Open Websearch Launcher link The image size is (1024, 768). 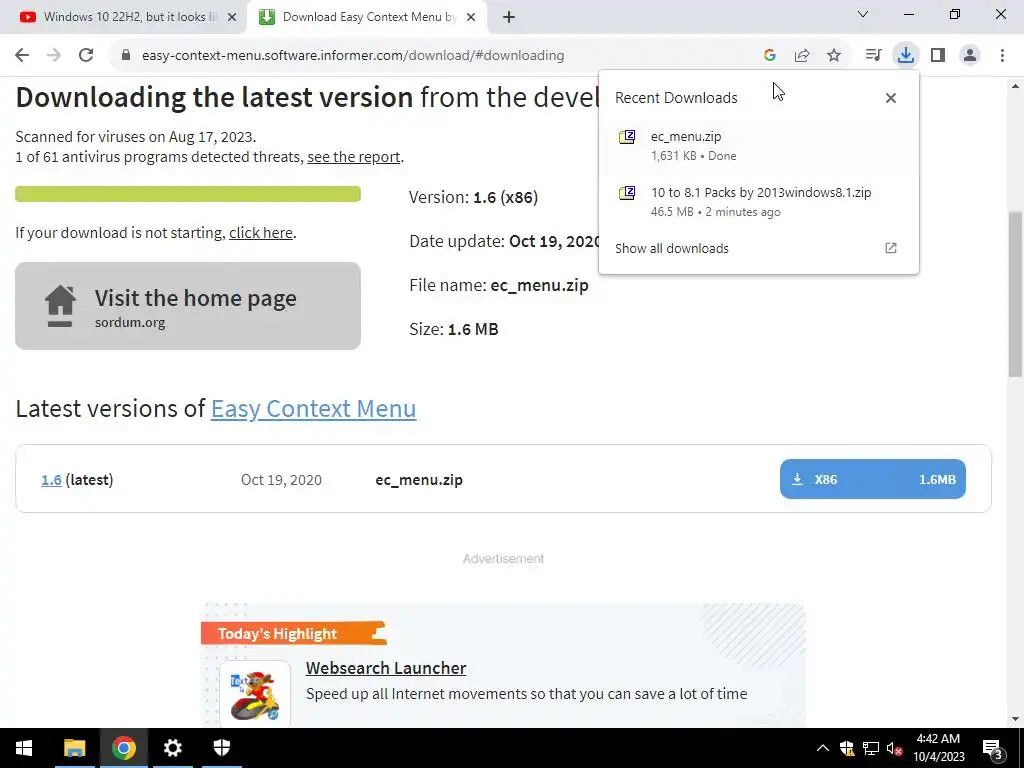[386, 668]
